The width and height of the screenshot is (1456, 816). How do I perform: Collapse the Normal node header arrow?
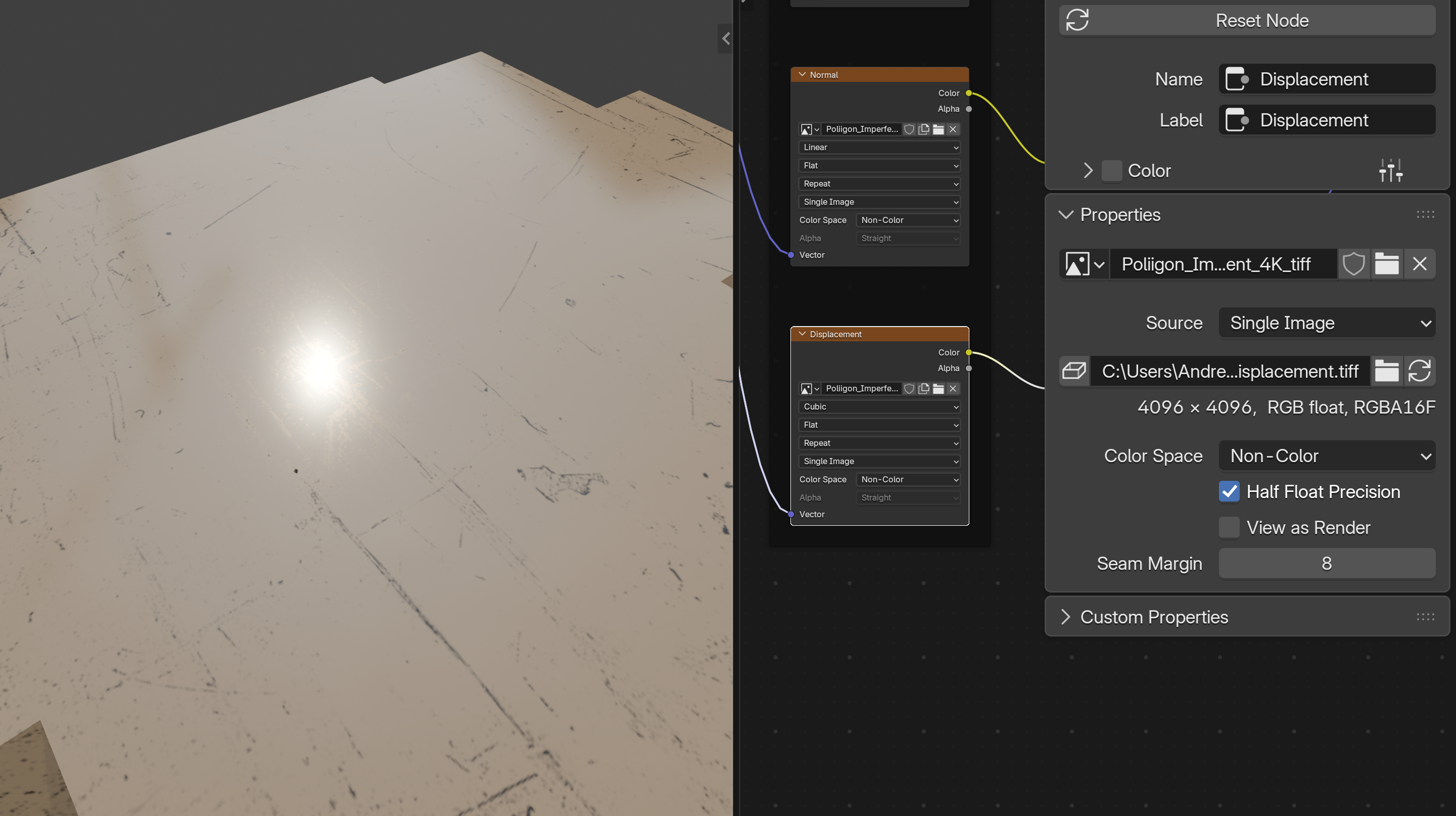[802, 75]
